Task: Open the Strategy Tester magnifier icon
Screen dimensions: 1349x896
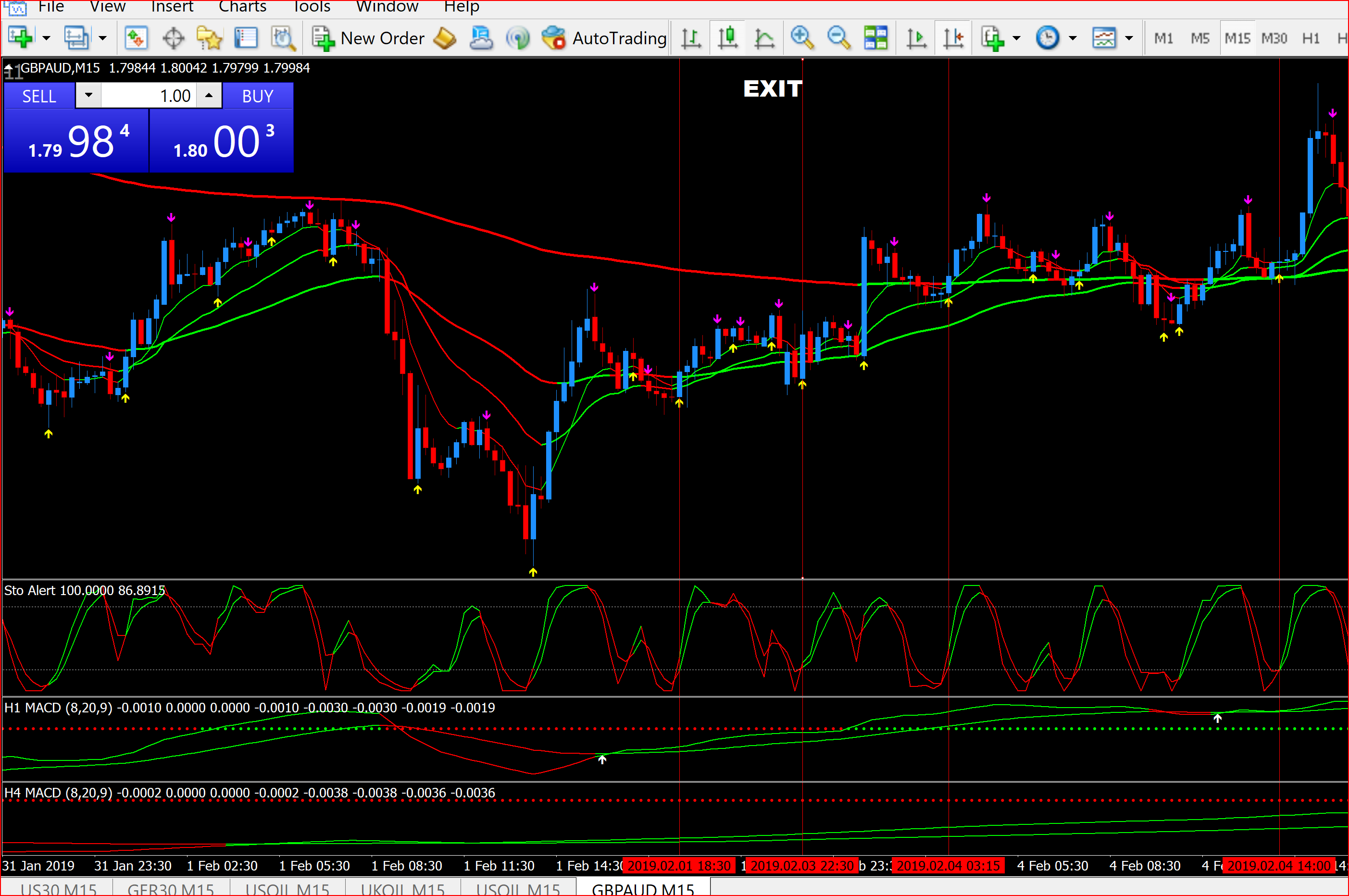Action: 283,37
